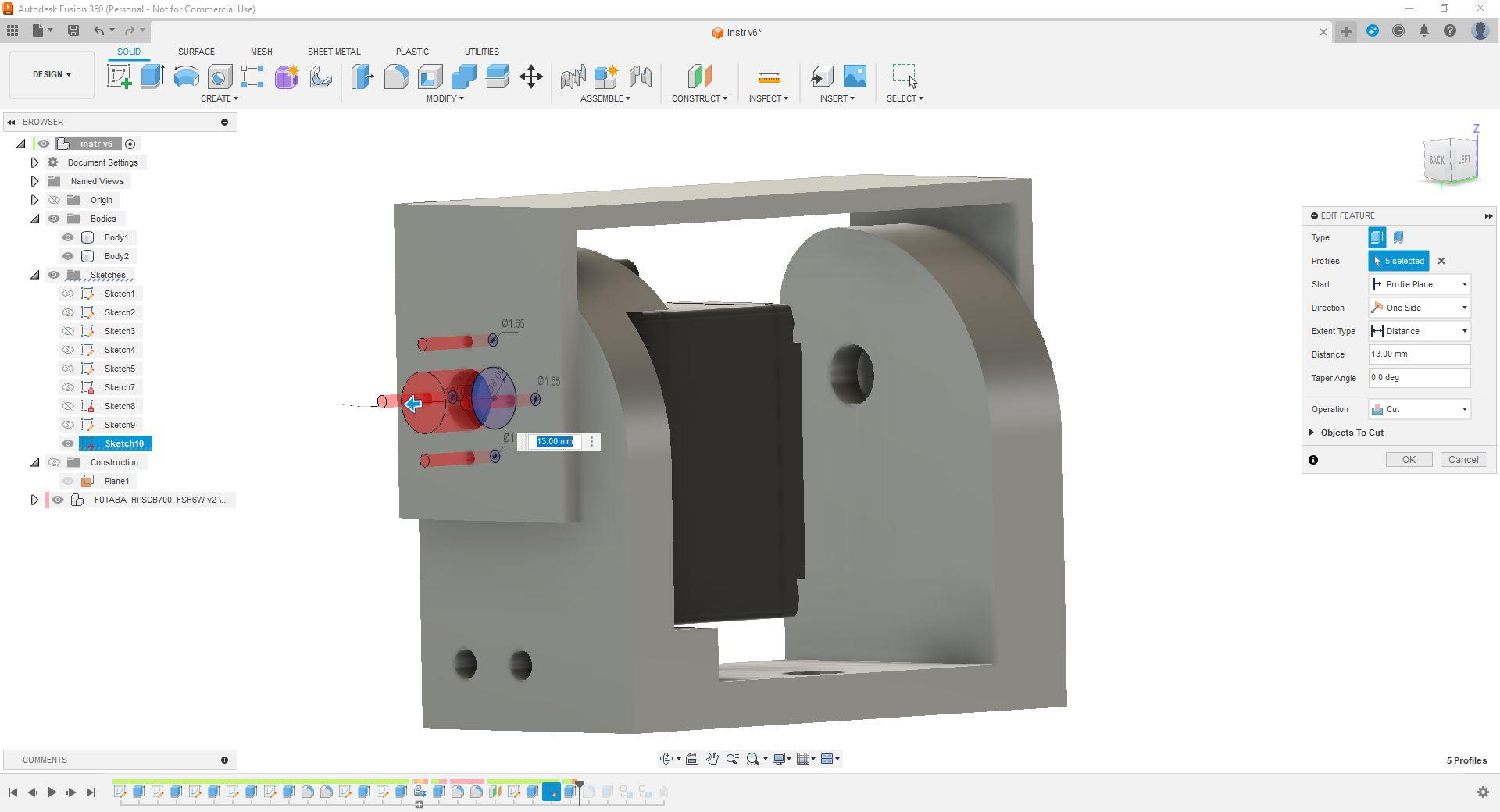
Task: Open the notifications bell icon
Action: [1424, 31]
